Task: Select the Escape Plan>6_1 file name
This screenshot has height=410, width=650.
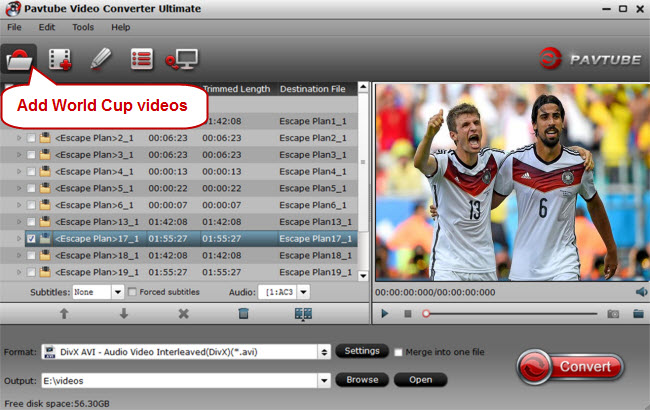Action: pyautogui.click(x=94, y=205)
